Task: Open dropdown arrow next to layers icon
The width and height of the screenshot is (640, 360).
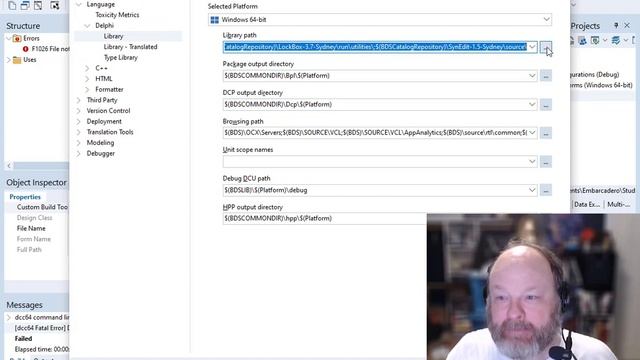Action: [626, 40]
